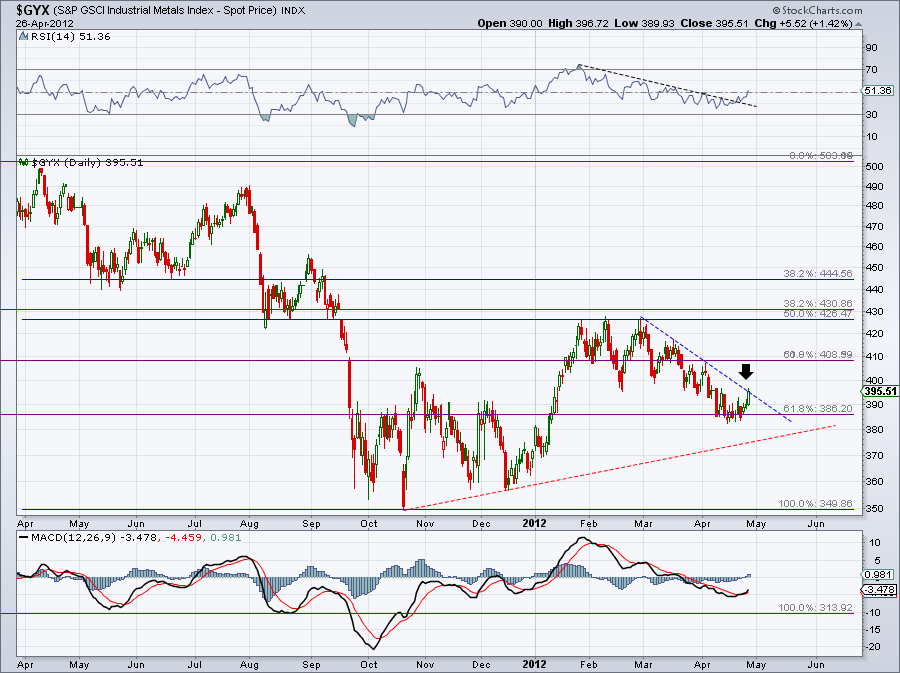Click the RSI current value tag 51.36 on the axis
The height and width of the screenshot is (673, 900).
877,91
